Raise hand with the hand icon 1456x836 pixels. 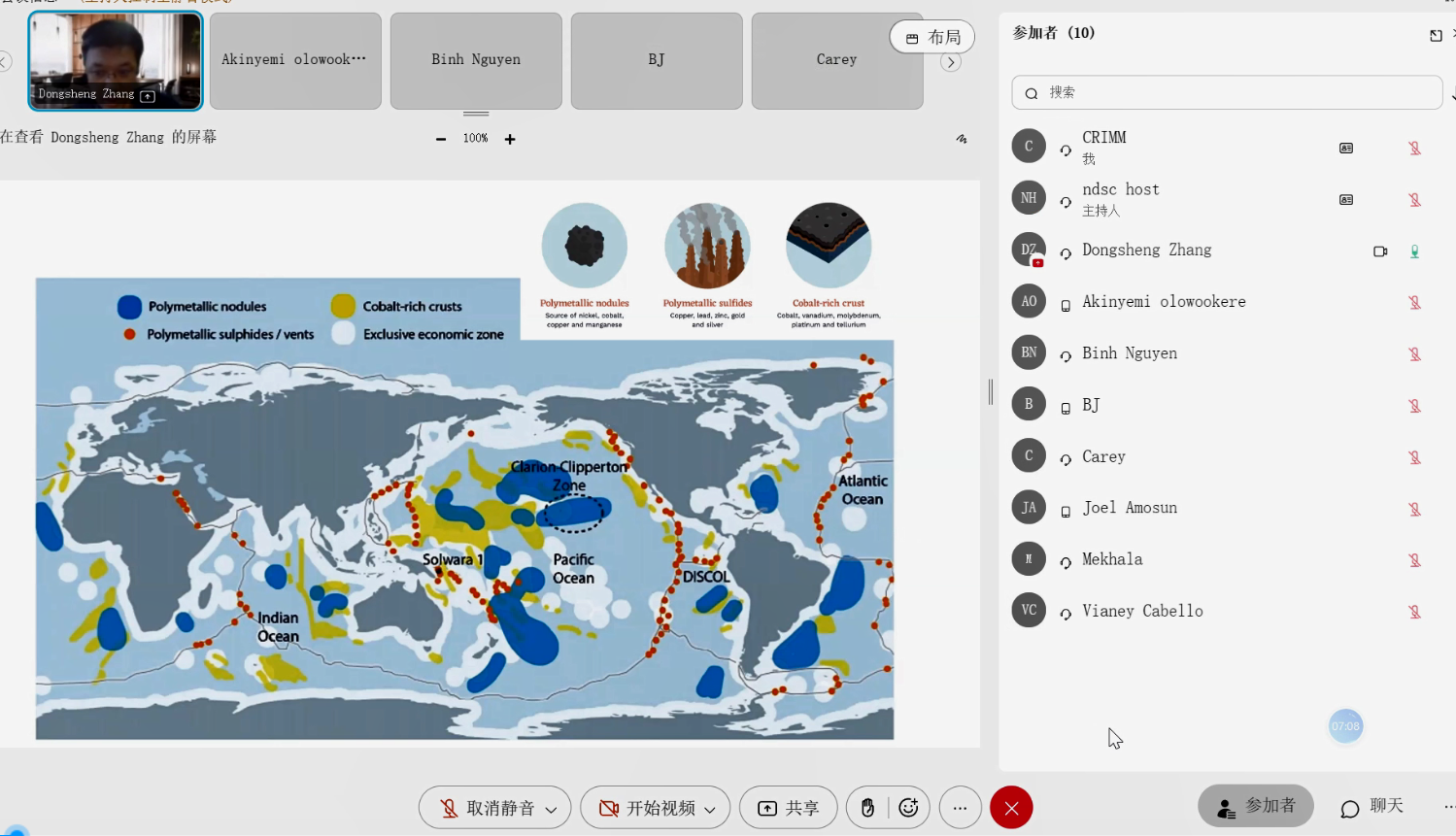point(867,808)
